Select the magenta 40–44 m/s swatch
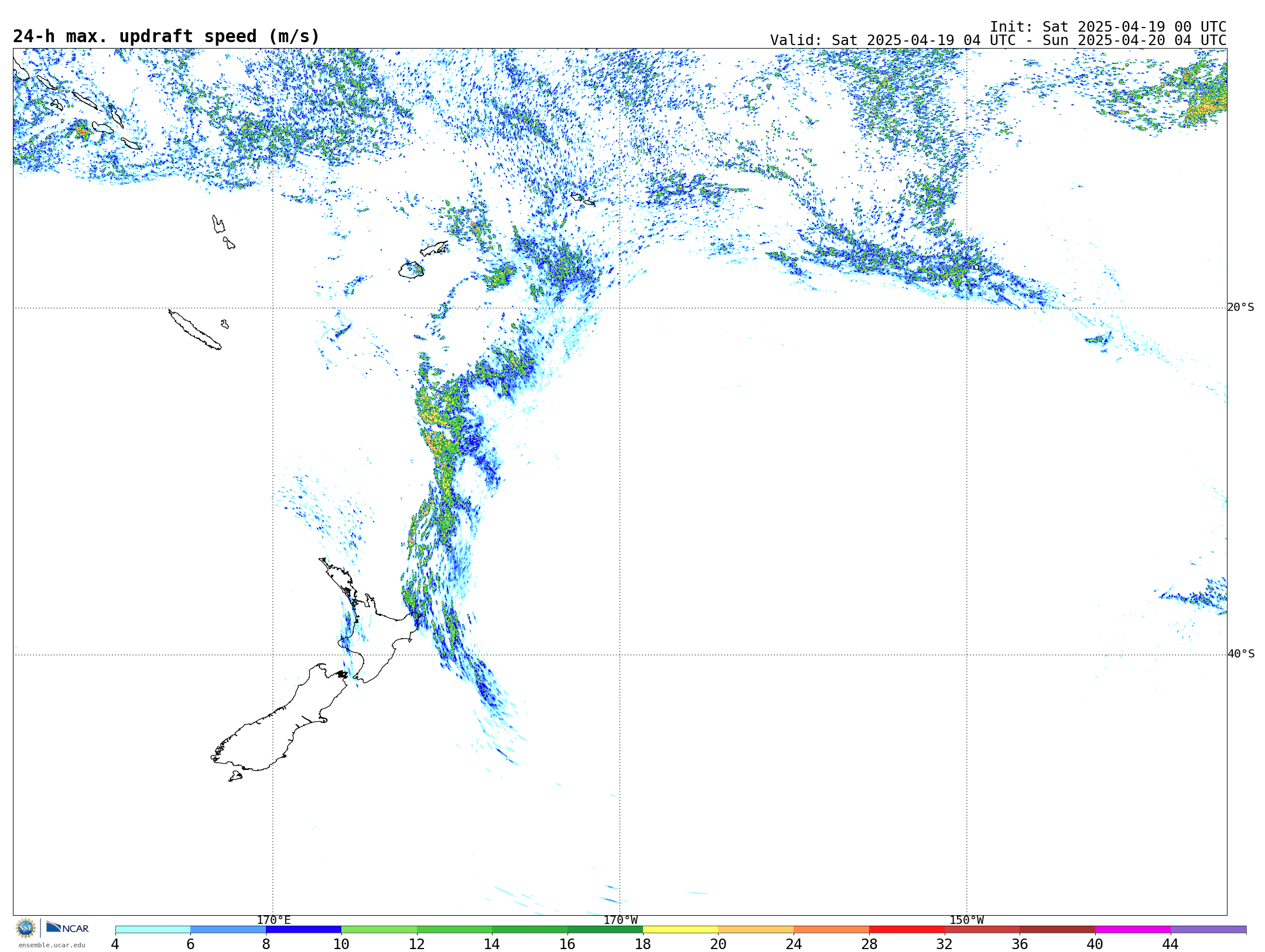 pyautogui.click(x=1133, y=929)
